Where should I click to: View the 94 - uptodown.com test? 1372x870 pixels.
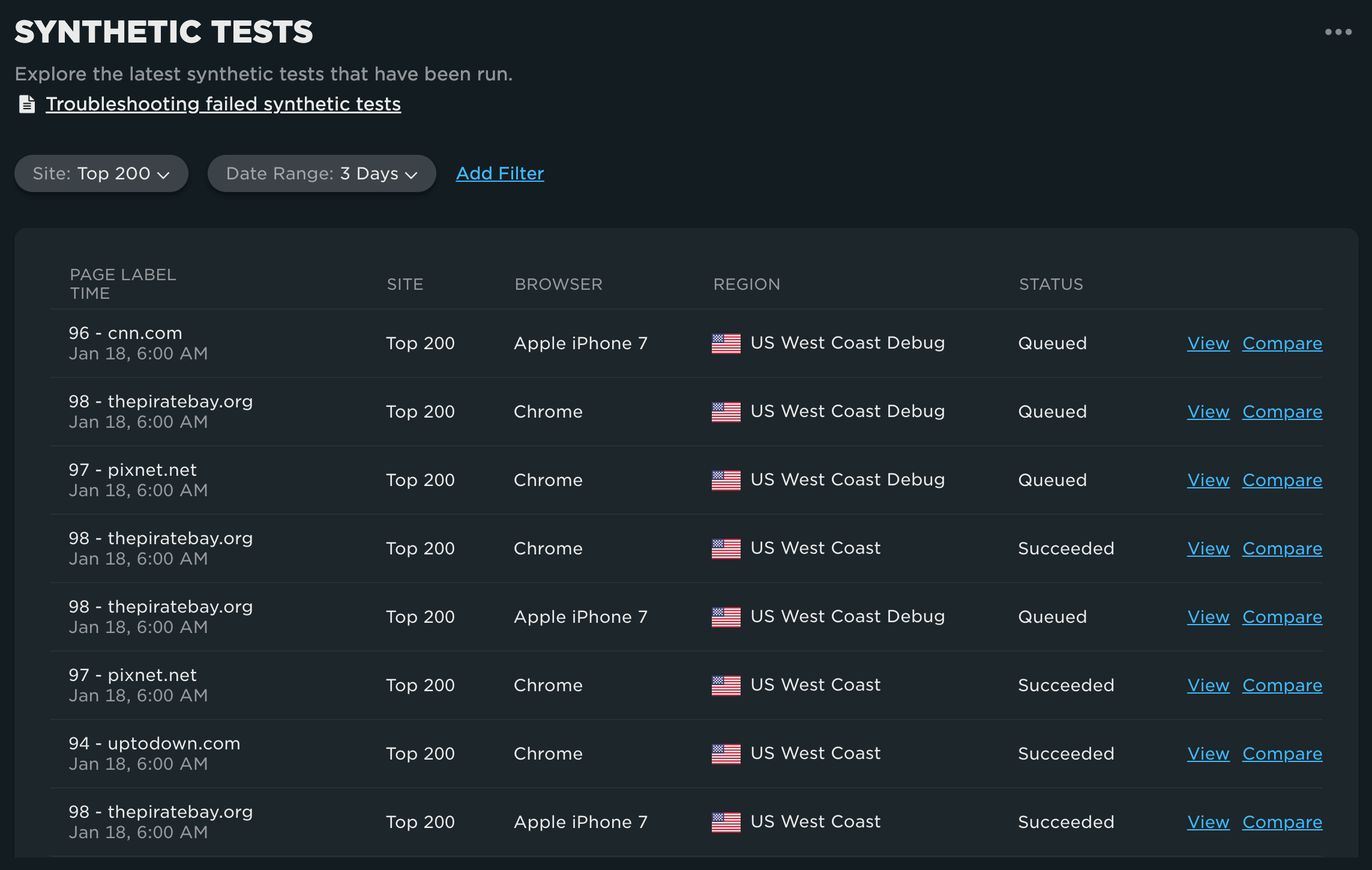pyautogui.click(x=1208, y=754)
